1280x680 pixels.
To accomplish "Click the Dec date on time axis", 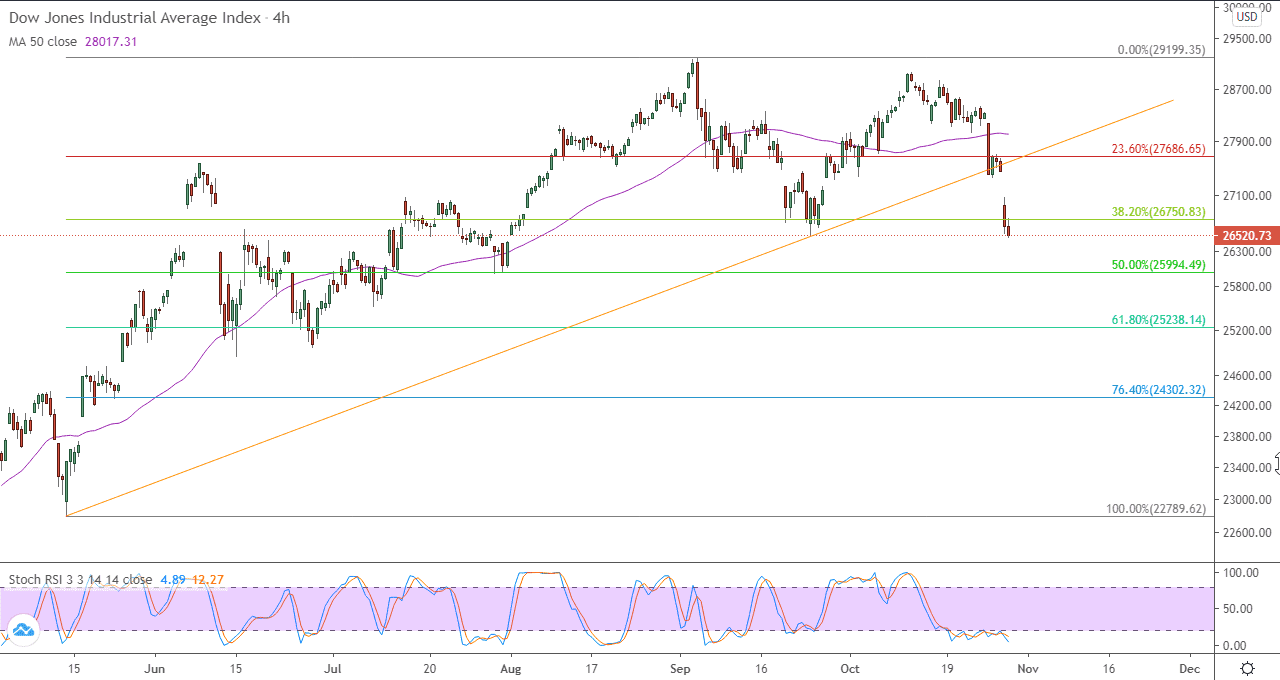I will pyautogui.click(x=1189, y=667).
